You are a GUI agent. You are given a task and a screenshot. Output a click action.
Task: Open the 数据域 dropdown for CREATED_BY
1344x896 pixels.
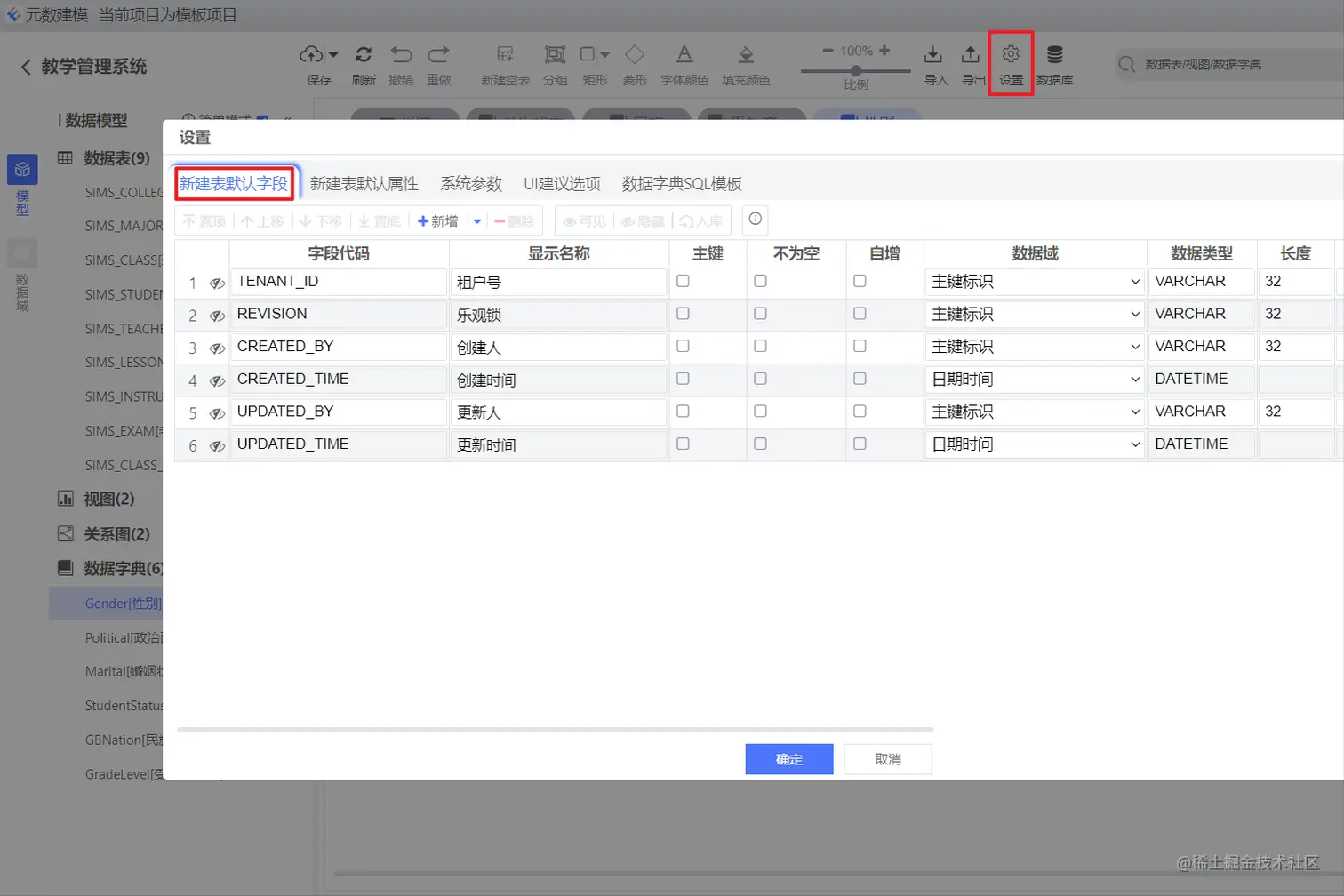coord(1036,347)
